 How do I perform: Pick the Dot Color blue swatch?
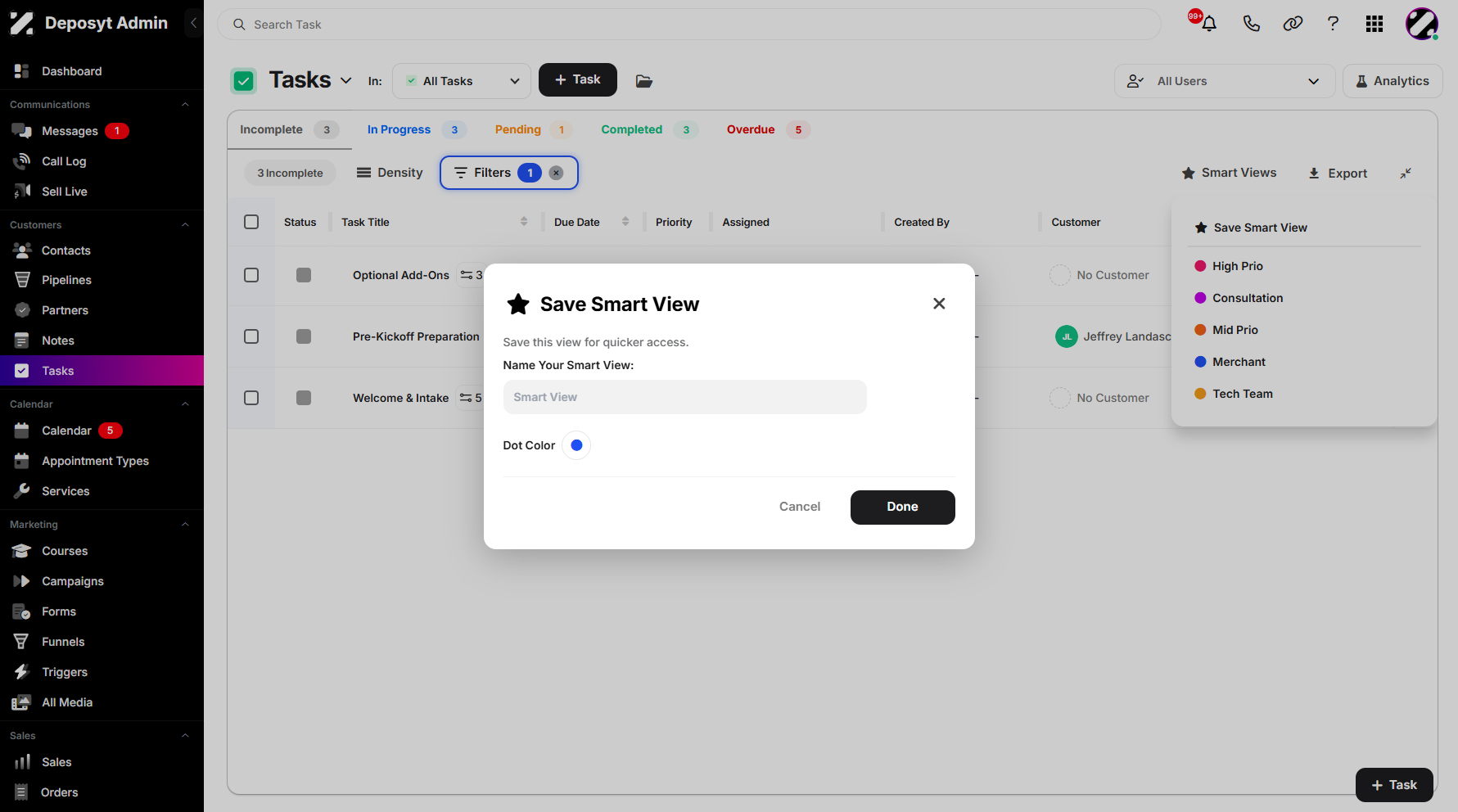(x=576, y=445)
